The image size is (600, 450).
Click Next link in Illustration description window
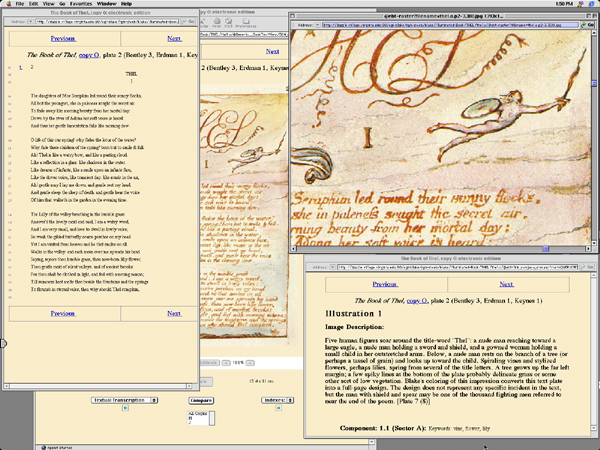tap(506, 284)
